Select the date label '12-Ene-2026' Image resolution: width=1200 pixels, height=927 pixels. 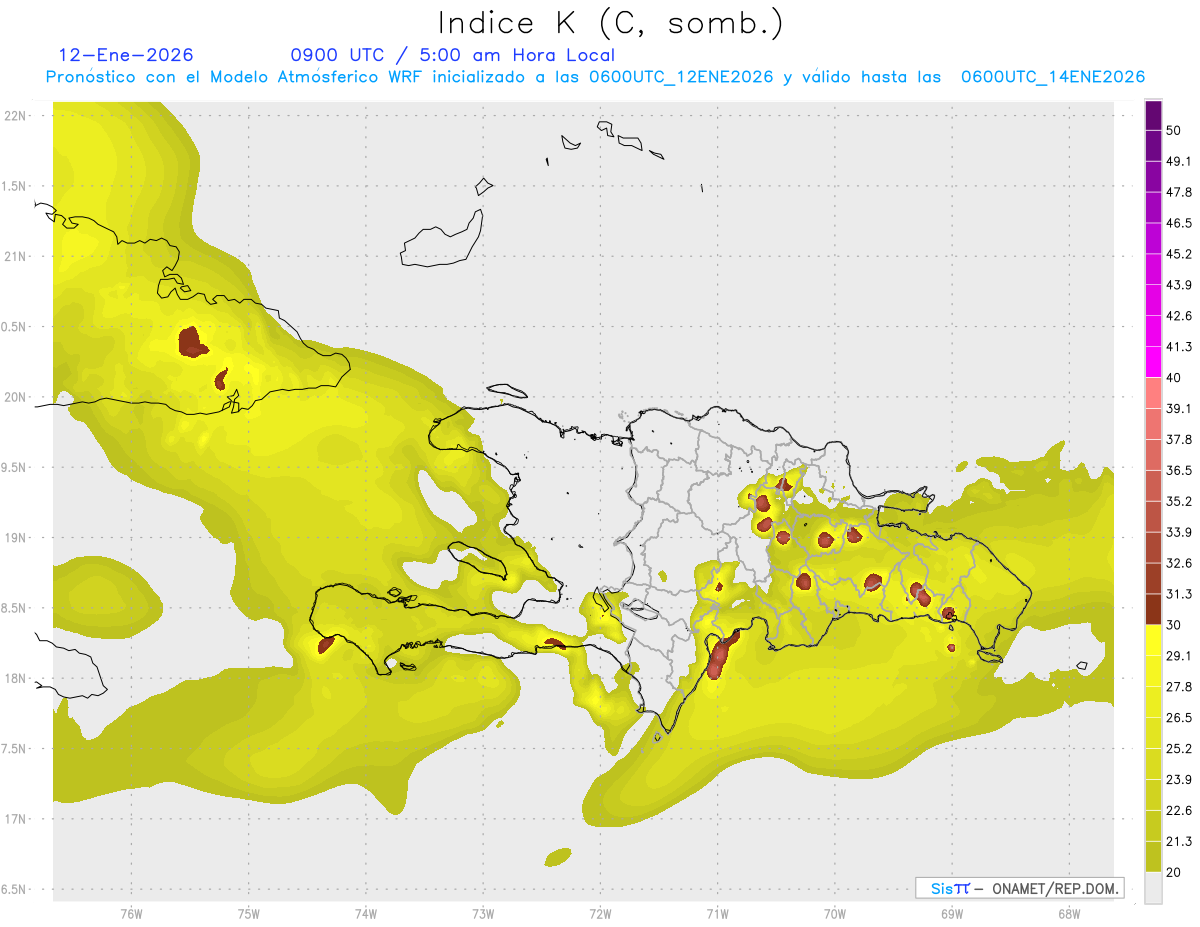(x=126, y=55)
